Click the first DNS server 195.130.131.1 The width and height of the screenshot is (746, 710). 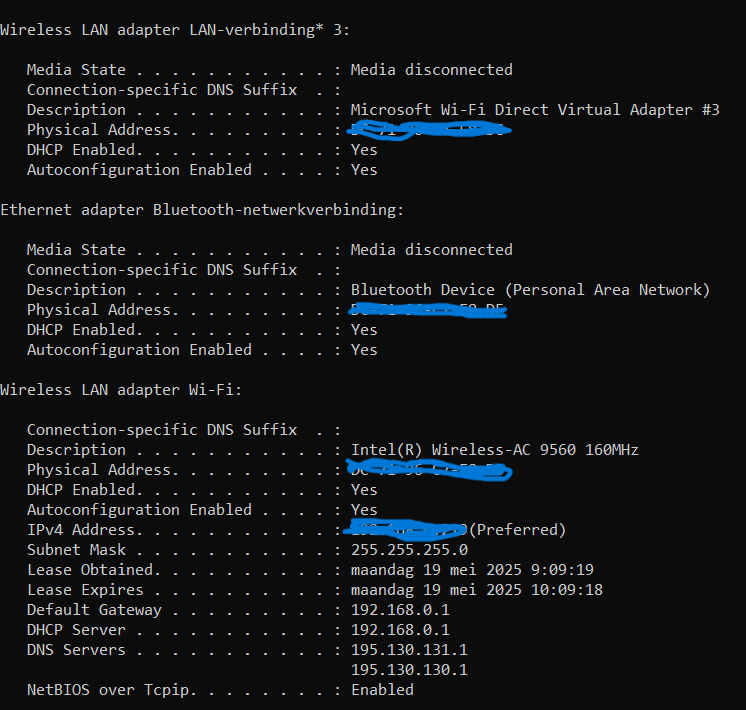coord(410,650)
